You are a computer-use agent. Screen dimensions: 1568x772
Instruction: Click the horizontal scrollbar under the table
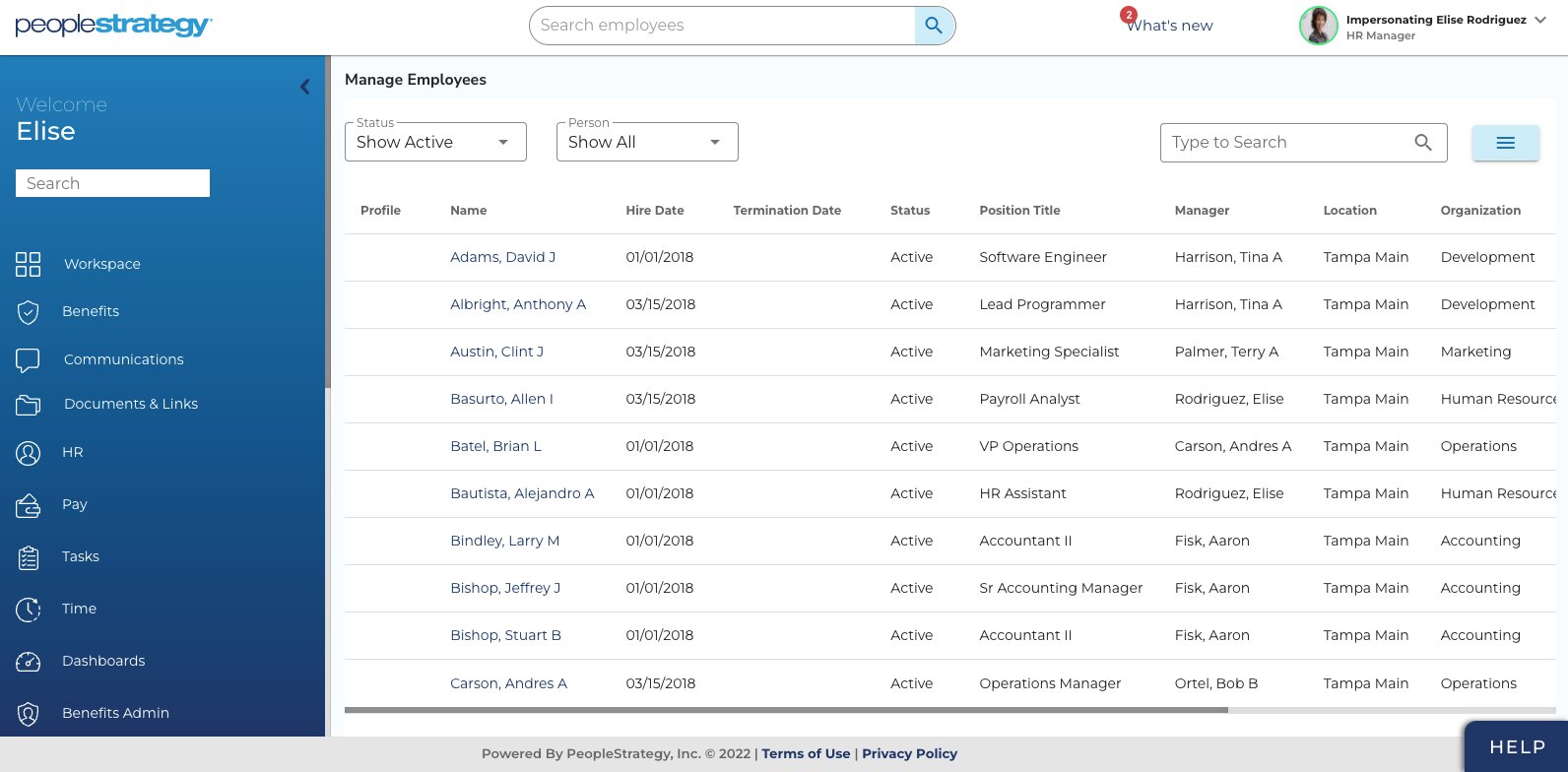point(786,709)
